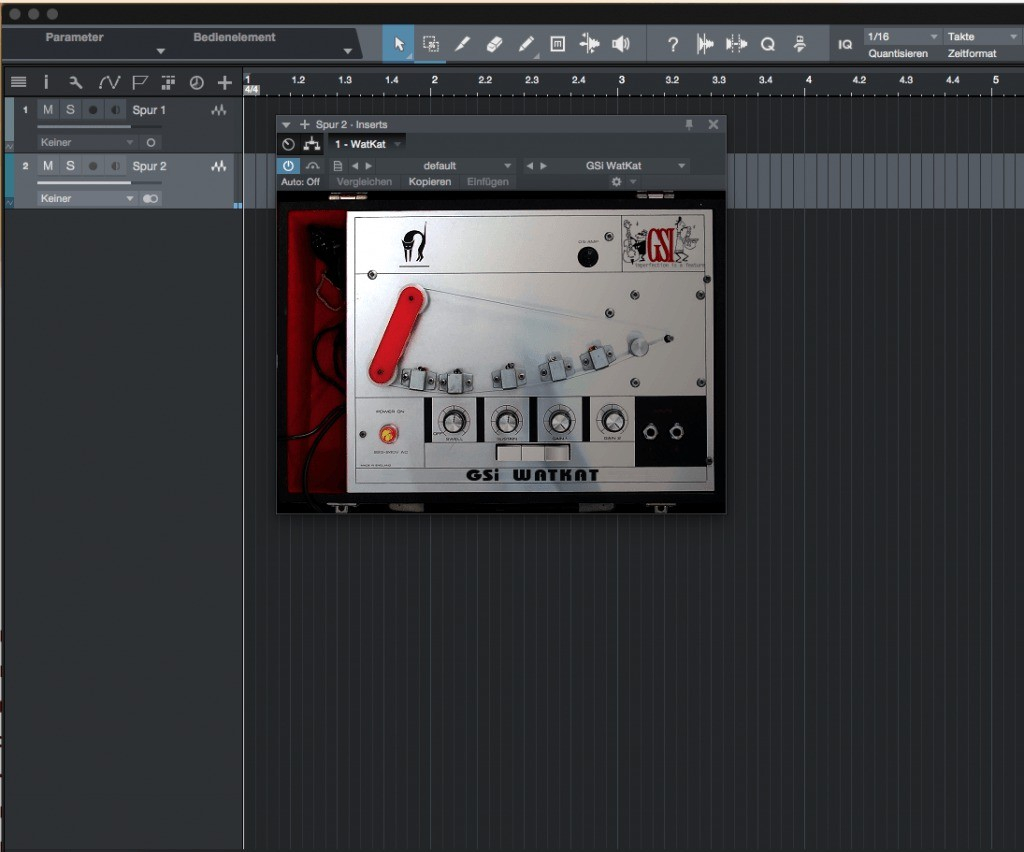This screenshot has width=1024, height=852.
Task: Click the Kopieren button
Action: pyautogui.click(x=430, y=182)
